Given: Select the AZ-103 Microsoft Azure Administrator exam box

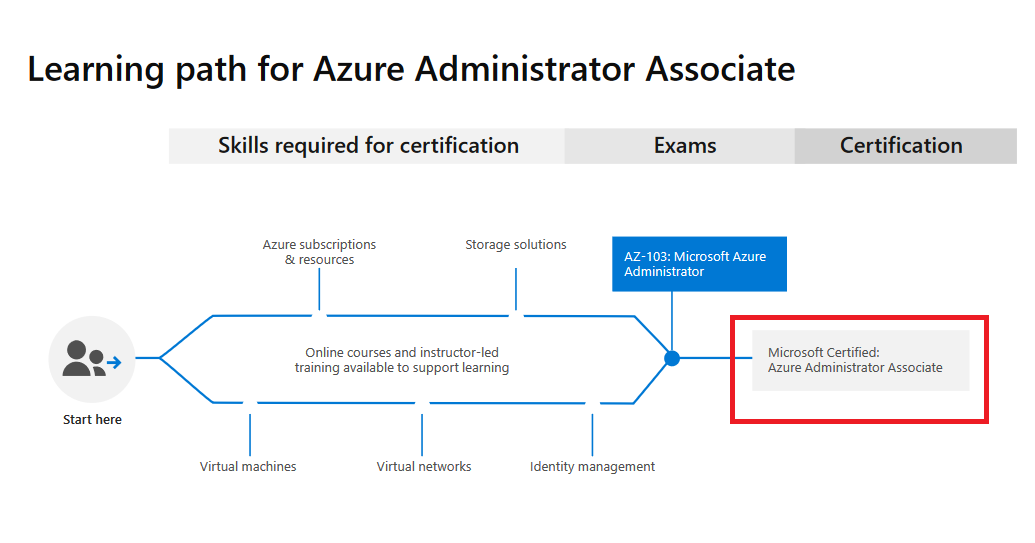Looking at the screenshot, I should [699, 264].
